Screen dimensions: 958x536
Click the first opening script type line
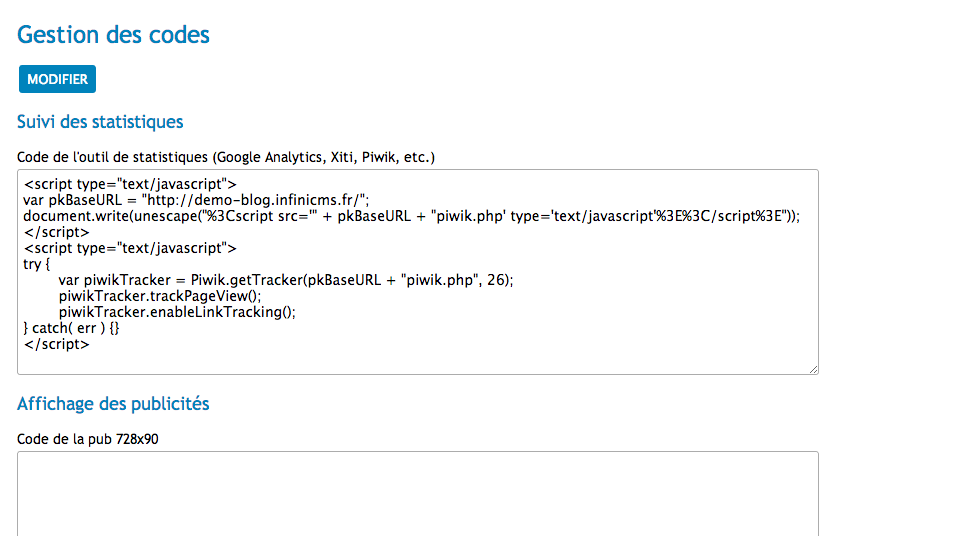pos(130,184)
